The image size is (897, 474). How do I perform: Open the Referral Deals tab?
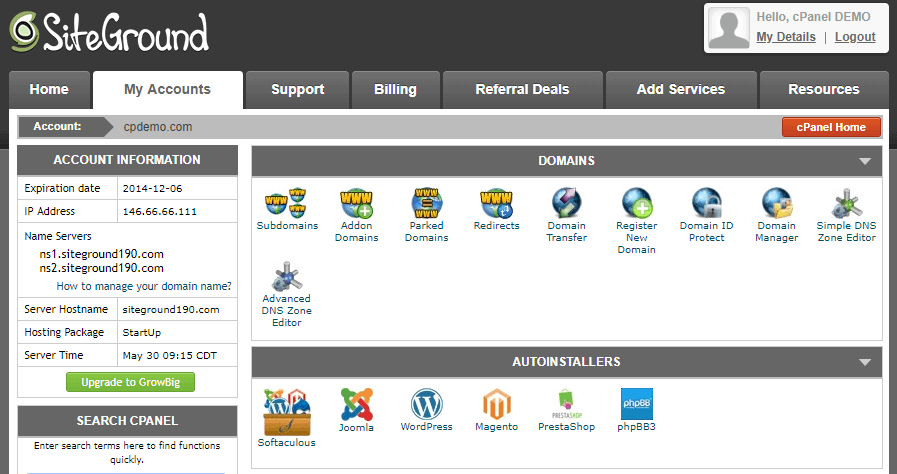coord(522,90)
